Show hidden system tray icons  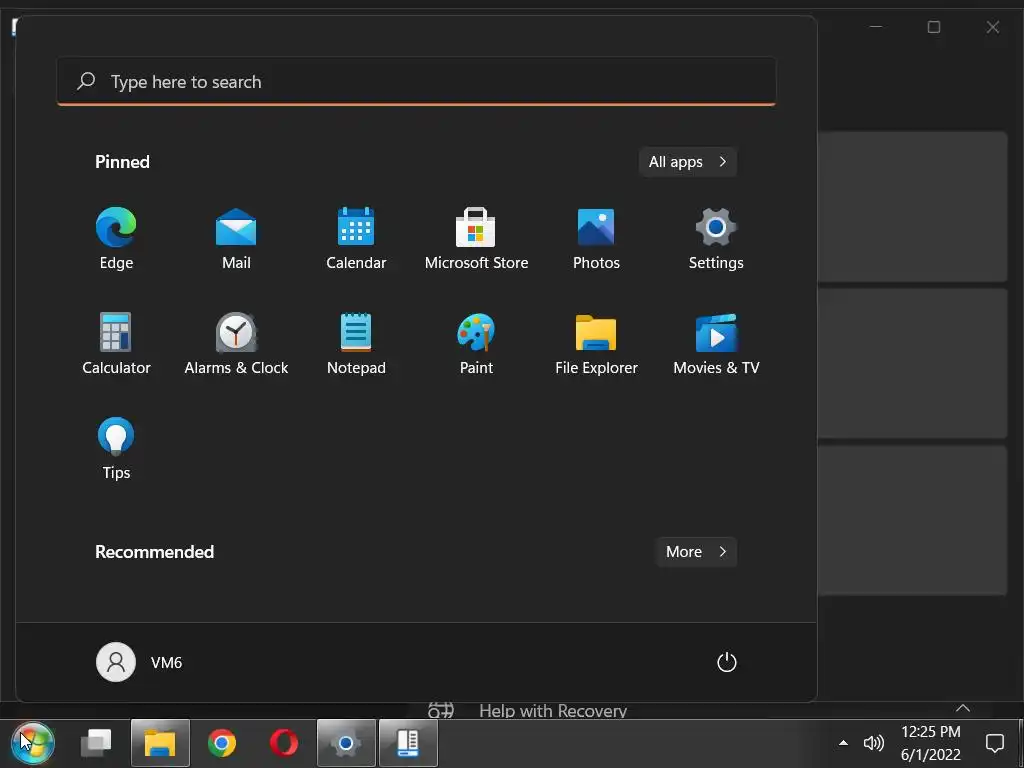[843, 743]
